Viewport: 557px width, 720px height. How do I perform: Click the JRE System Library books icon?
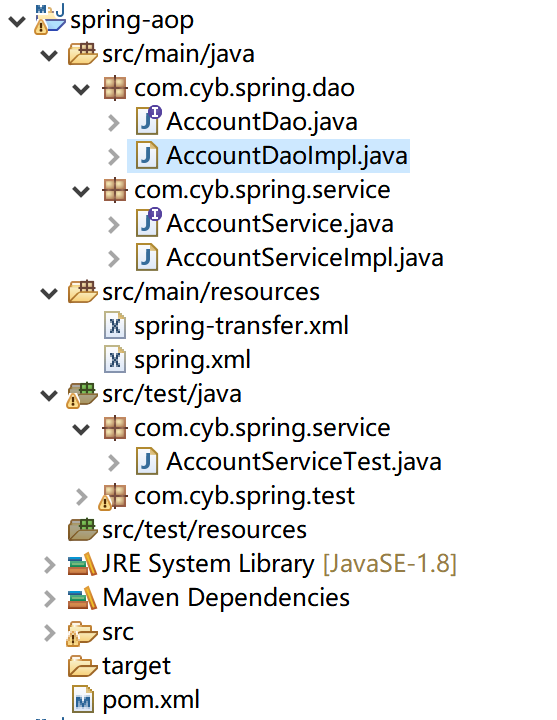[x=82, y=564]
